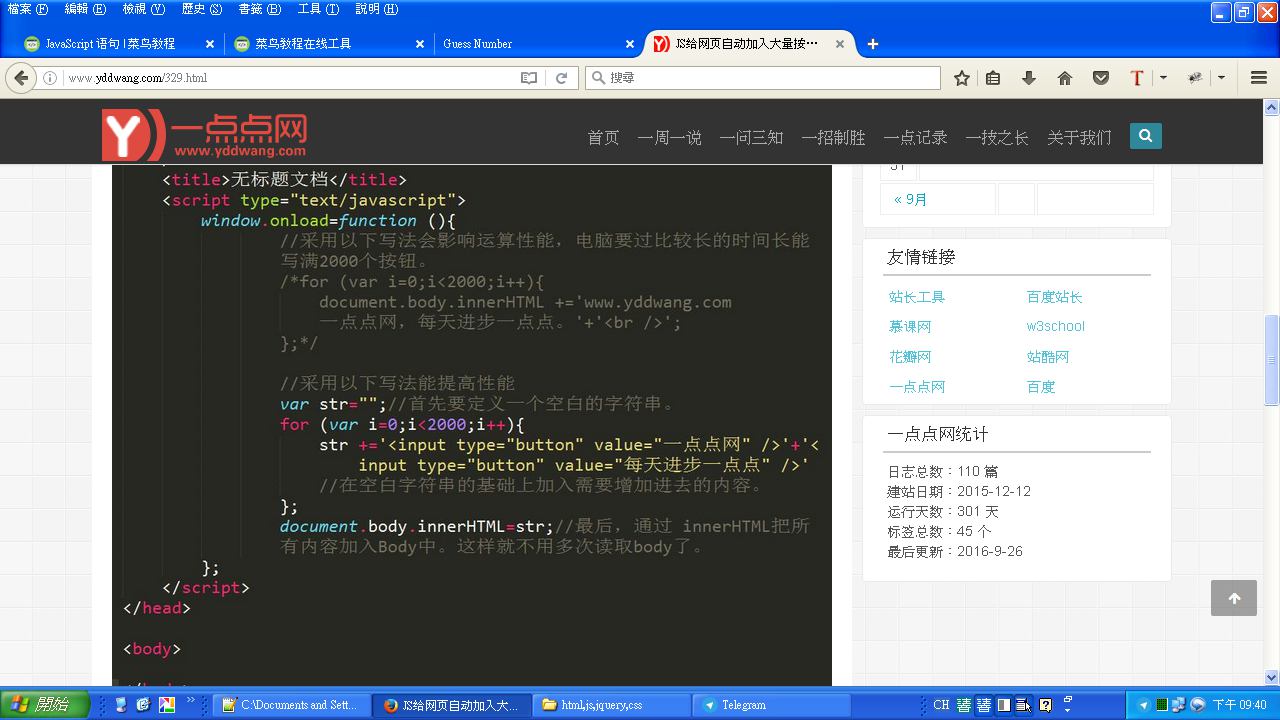Open the 編輯 menu
1280x720 pixels.
pyautogui.click(x=85, y=9)
